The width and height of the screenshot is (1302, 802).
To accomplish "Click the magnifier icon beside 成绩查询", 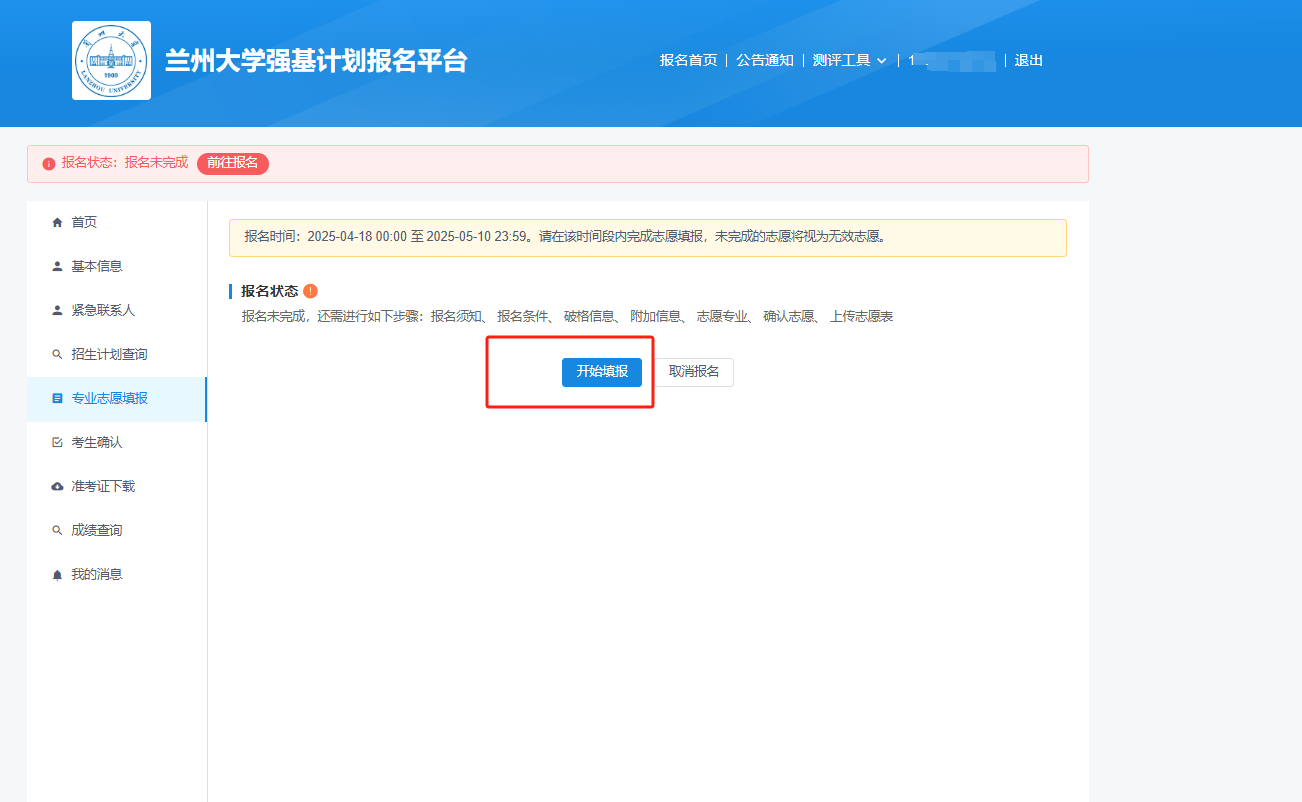I will point(57,531).
